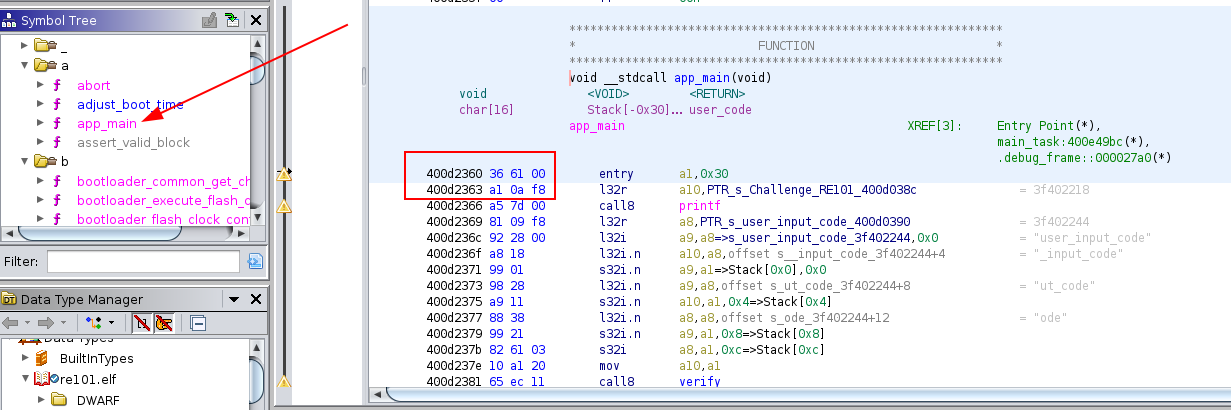The width and height of the screenshot is (1231, 410).
Task: Collapse the re101.elf data type archive
Action: (x=25, y=379)
